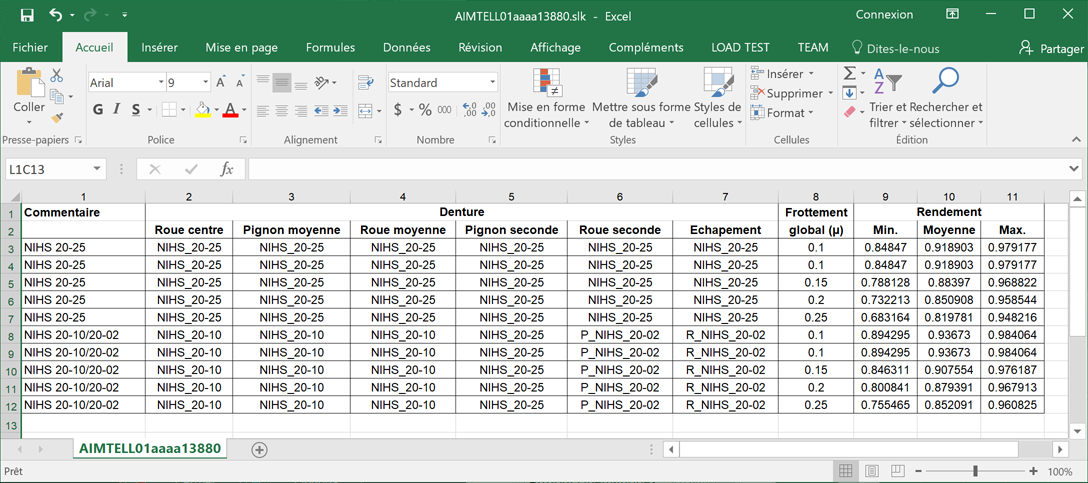Switch to the Affichage tab

tap(555, 48)
